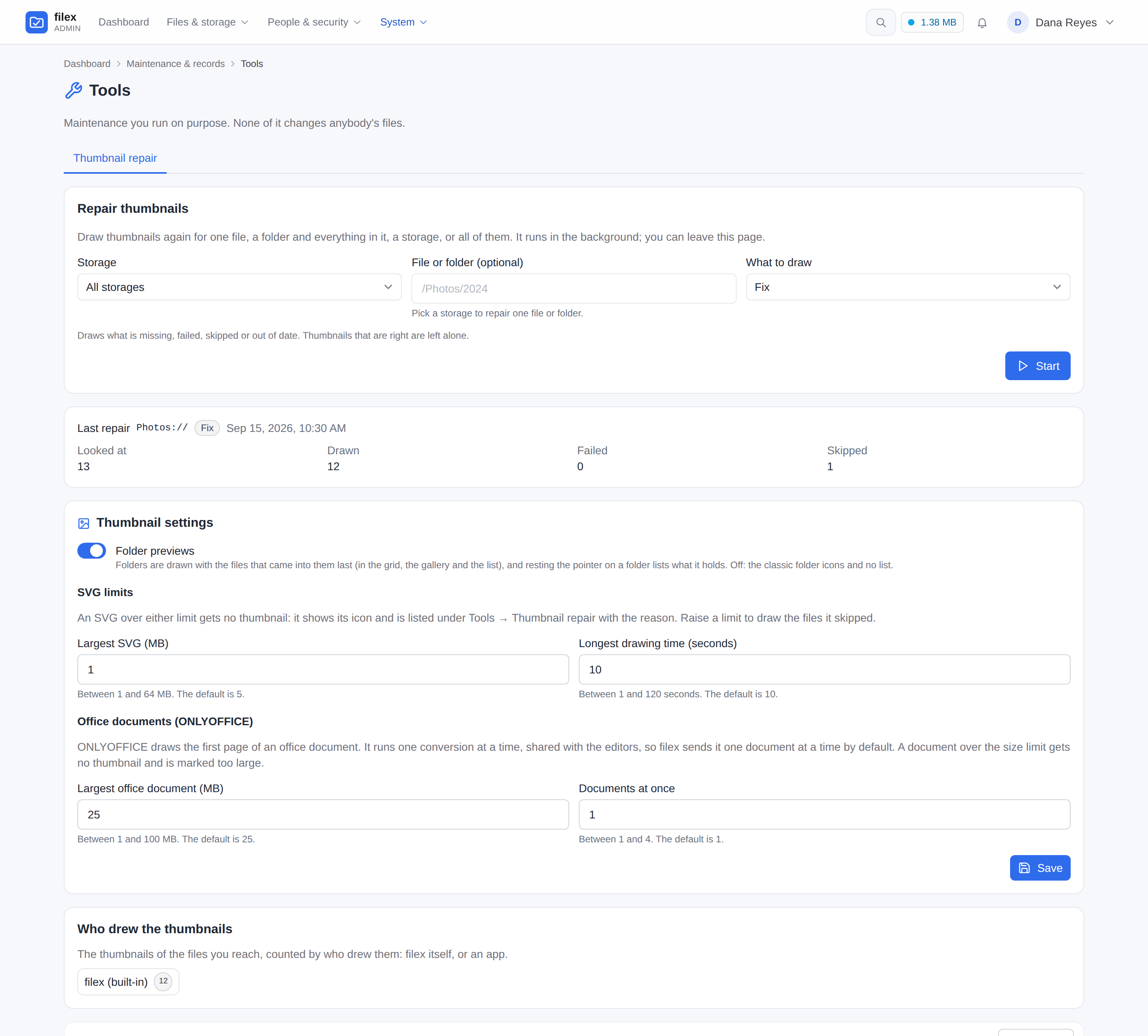Click the wrench icon beside Tools

[x=73, y=90]
